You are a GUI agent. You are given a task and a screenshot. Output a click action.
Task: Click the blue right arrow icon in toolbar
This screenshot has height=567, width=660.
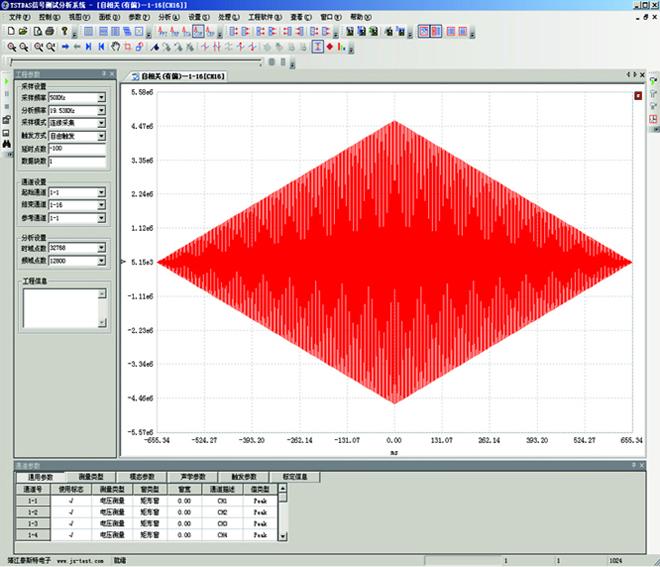[x=64, y=46]
